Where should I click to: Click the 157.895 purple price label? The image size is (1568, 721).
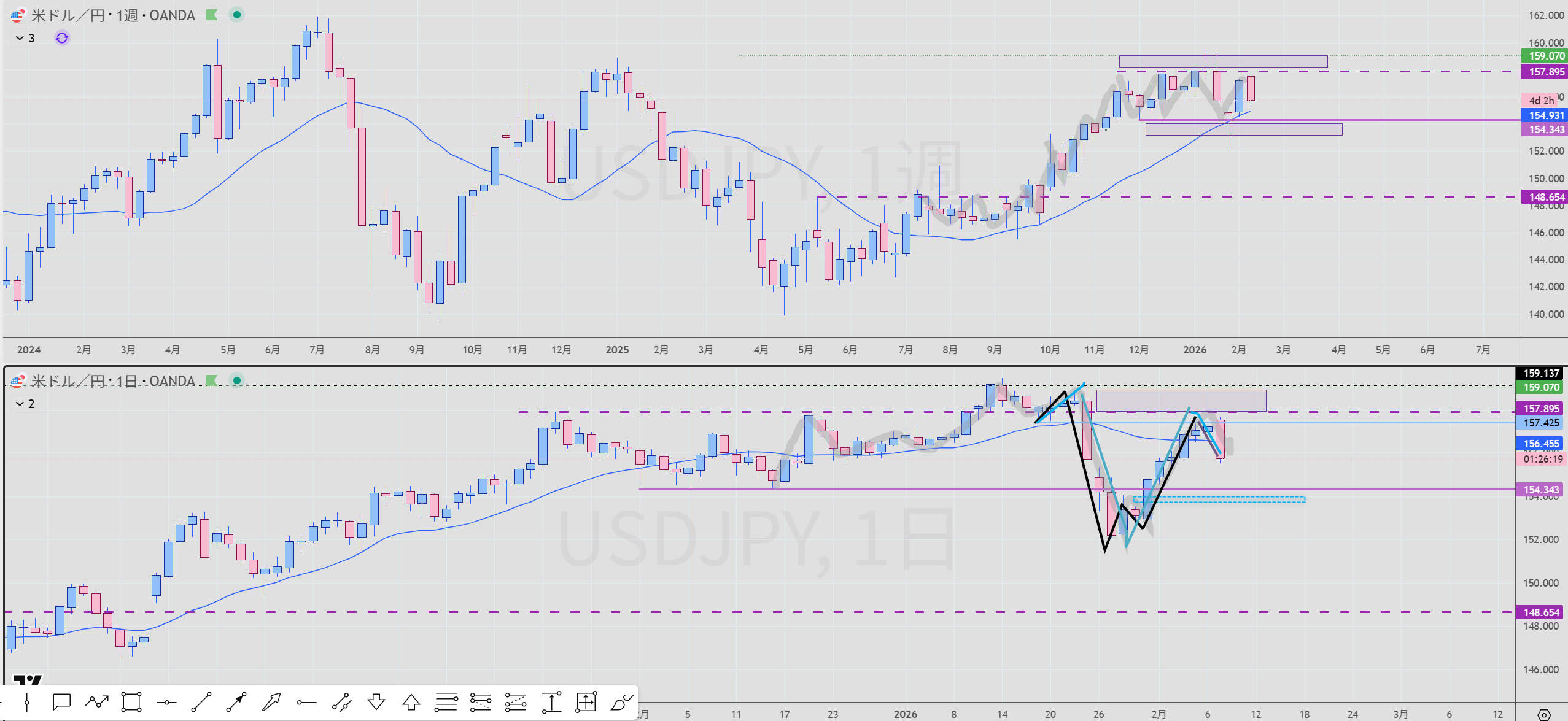point(1545,72)
